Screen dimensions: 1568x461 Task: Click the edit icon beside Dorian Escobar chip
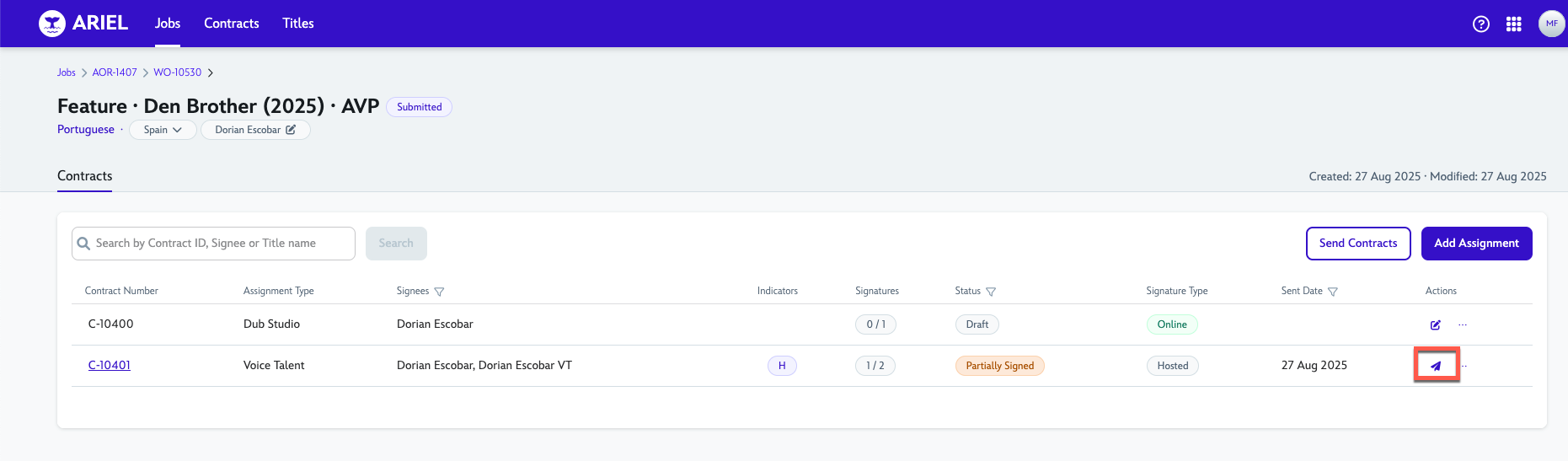click(x=291, y=130)
